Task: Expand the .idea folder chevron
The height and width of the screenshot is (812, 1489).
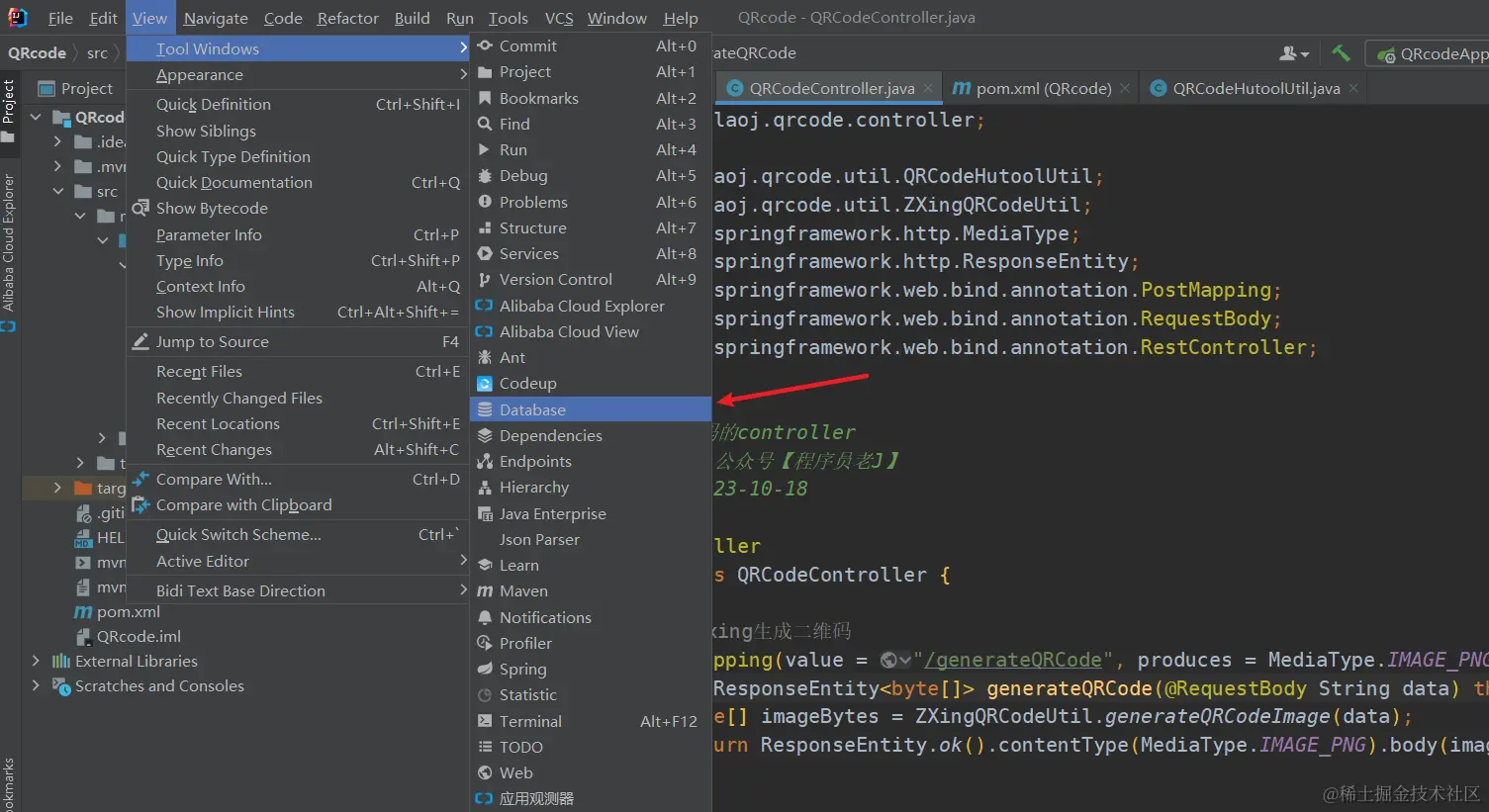Action: click(x=57, y=141)
